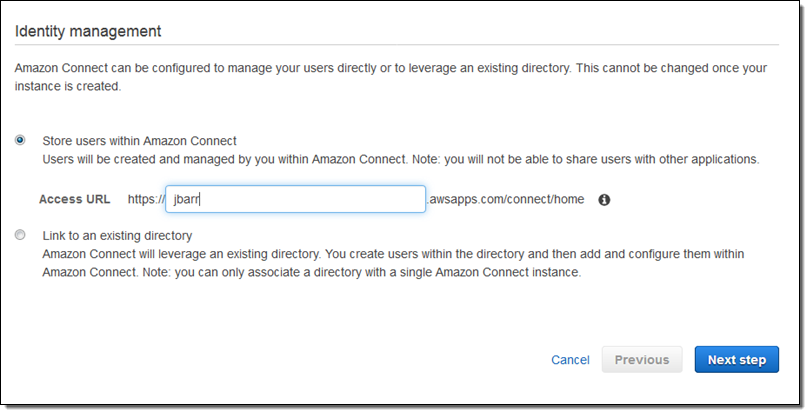Click the "instance is created" line of intro text
810x415 pixels.
point(68,87)
